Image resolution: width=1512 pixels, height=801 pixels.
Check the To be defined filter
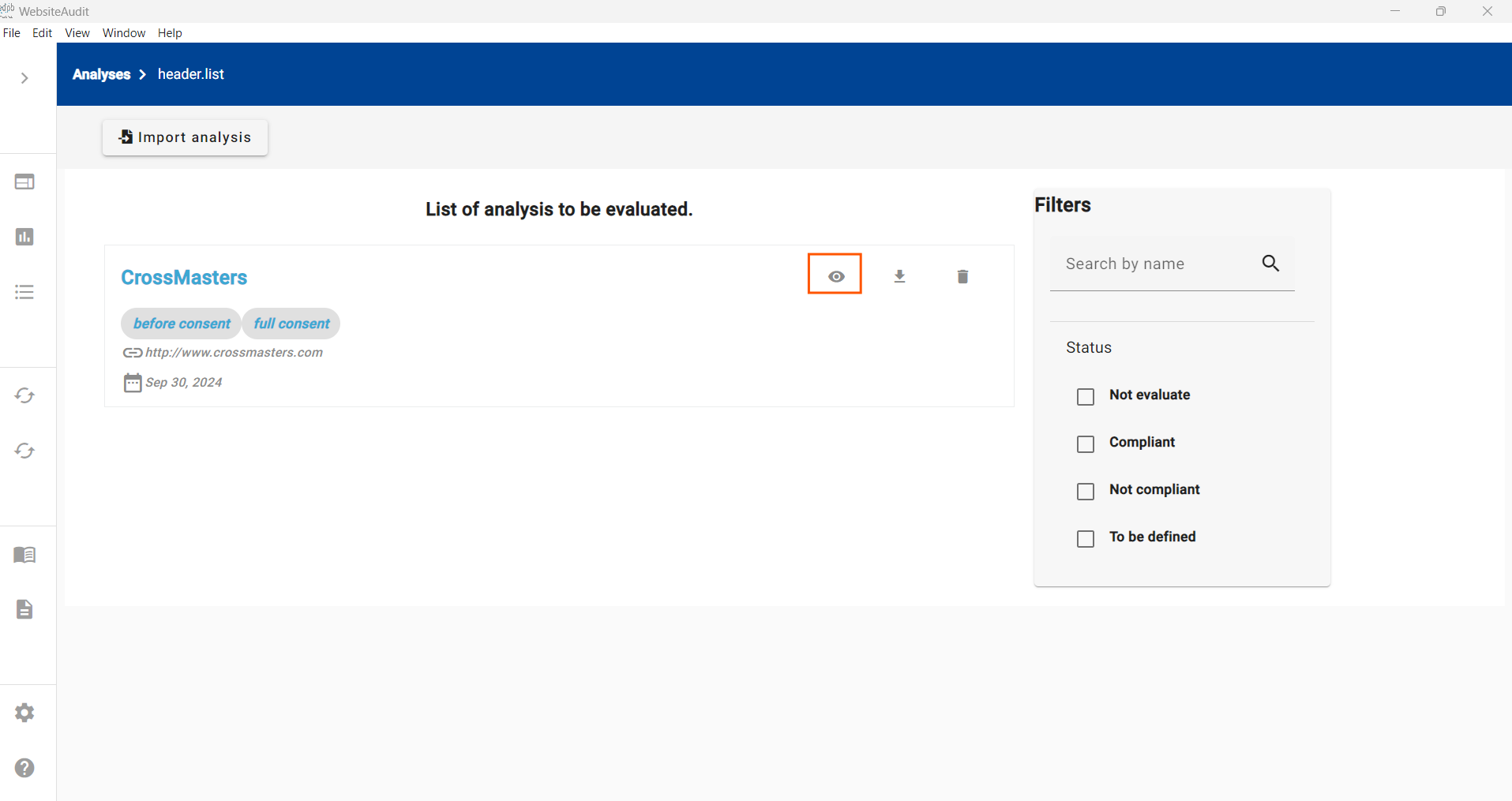tap(1086, 538)
